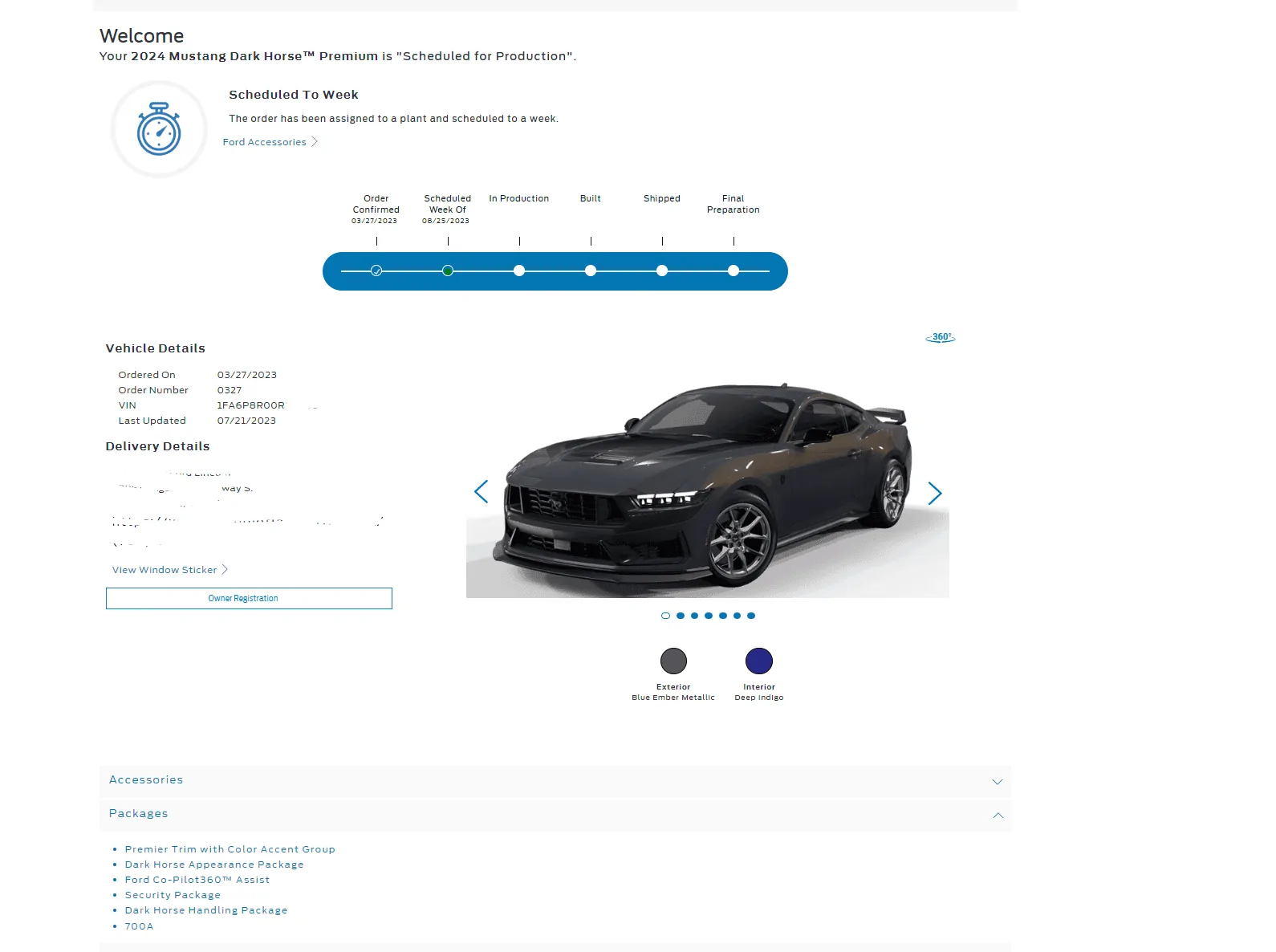
Task: Select the sixth carousel dot indicator
Action: pyautogui.click(x=737, y=616)
